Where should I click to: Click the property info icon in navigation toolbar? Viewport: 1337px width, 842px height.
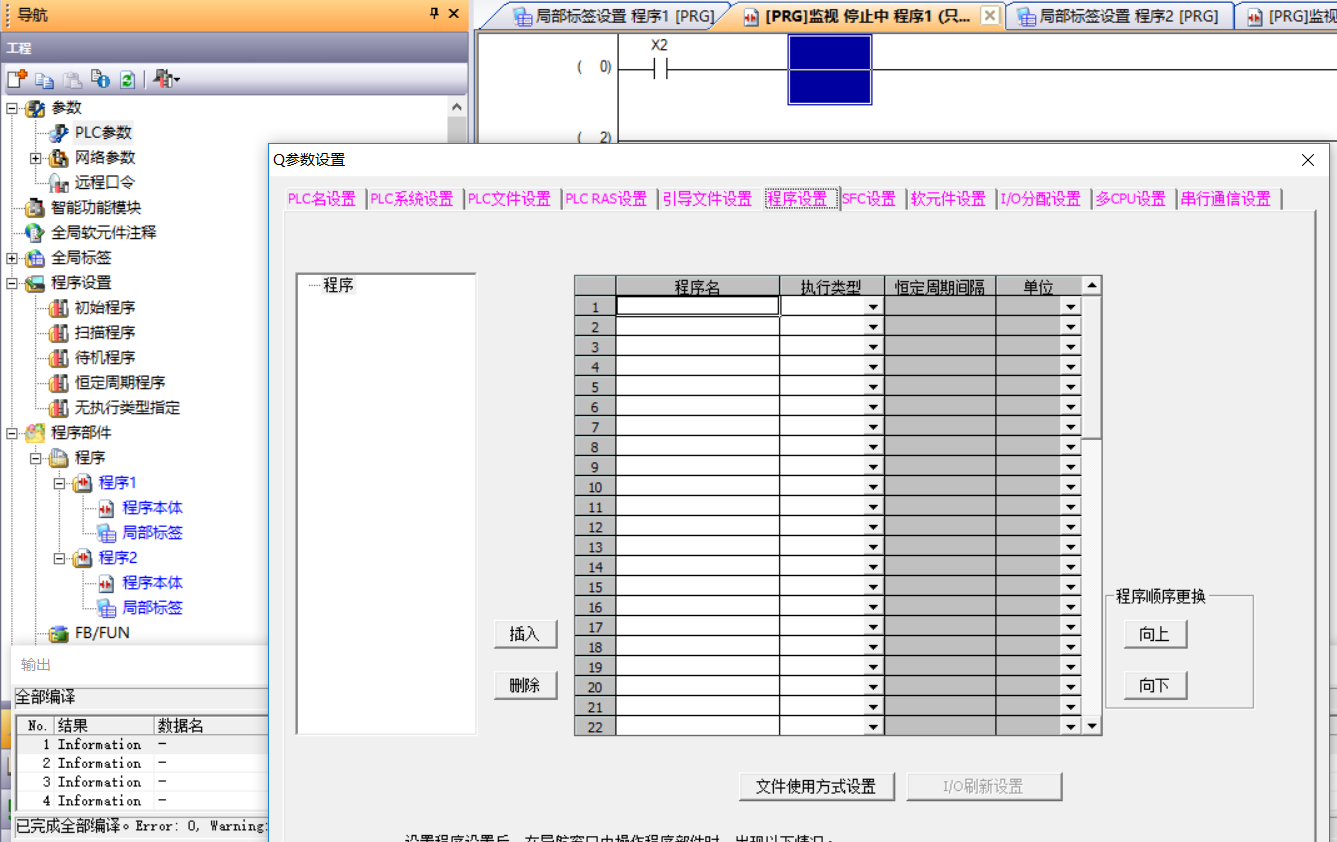[x=100, y=80]
